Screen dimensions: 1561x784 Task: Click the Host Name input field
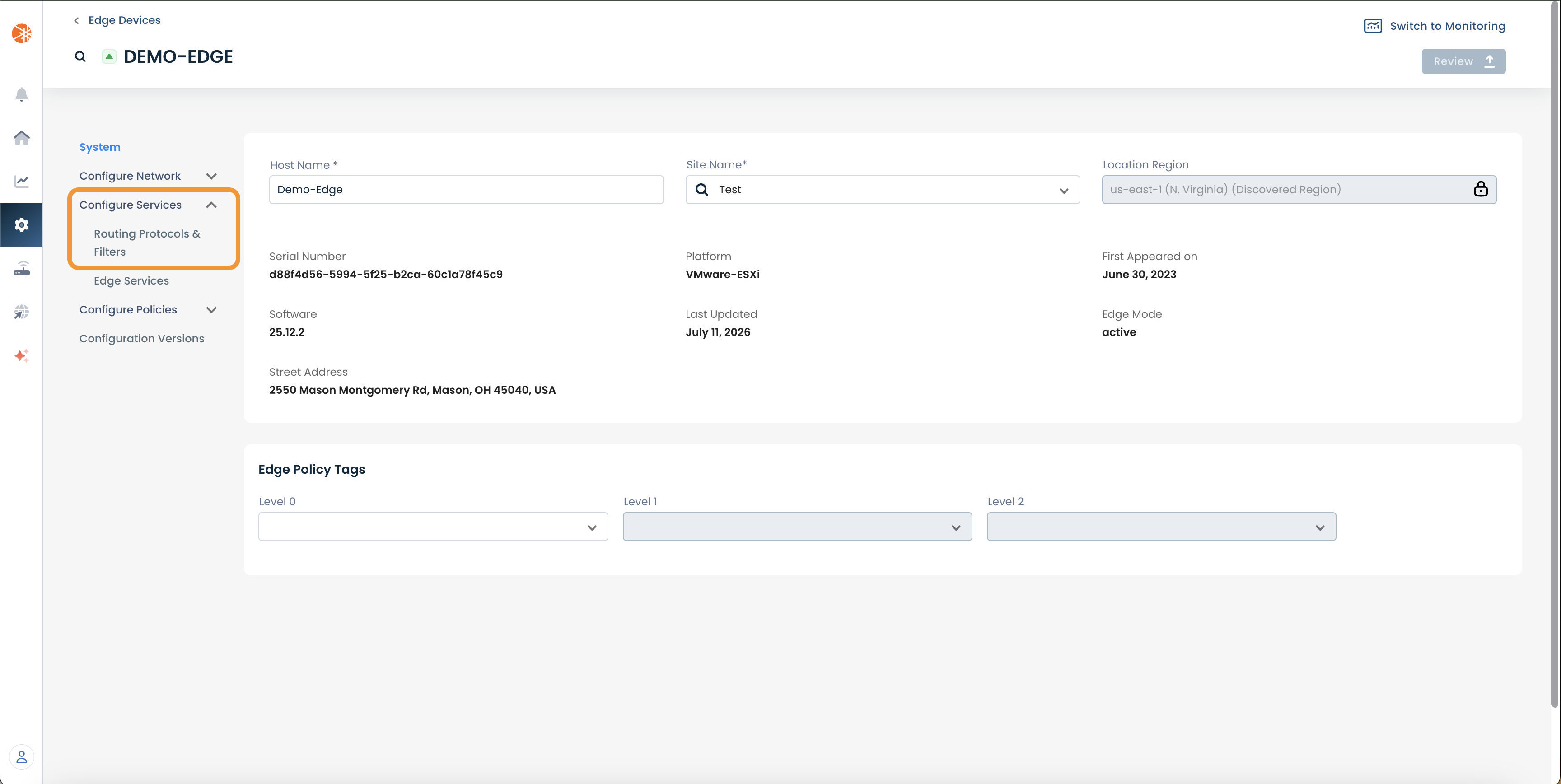466,190
